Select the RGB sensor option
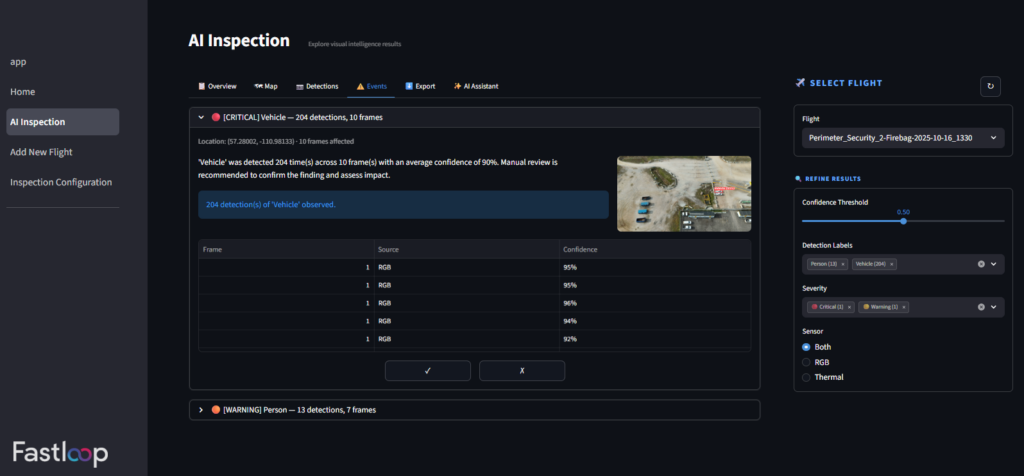This screenshot has height=476, width=1024. pyautogui.click(x=807, y=362)
